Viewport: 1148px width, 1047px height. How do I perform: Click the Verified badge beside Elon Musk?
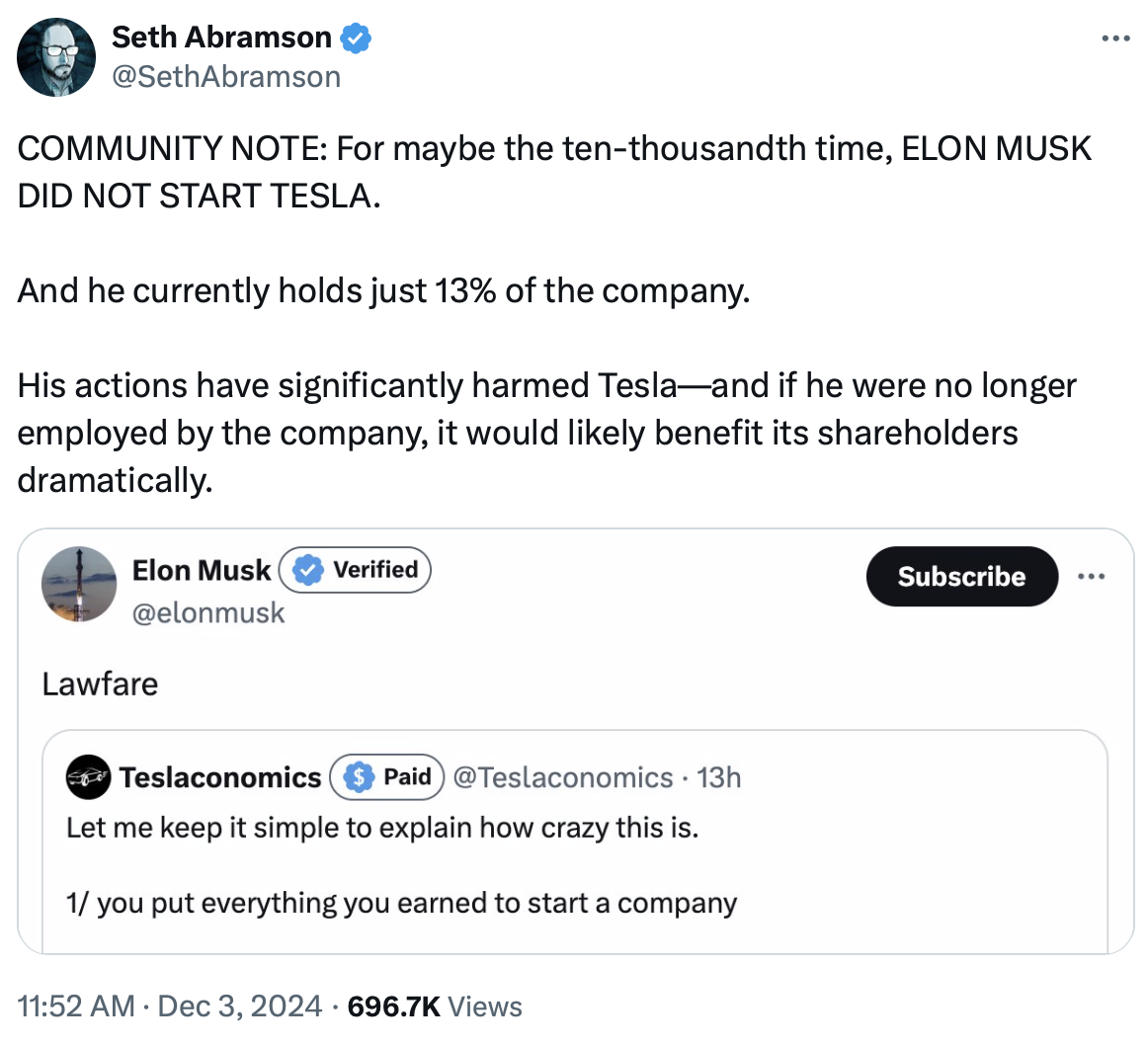pyautogui.click(x=357, y=570)
